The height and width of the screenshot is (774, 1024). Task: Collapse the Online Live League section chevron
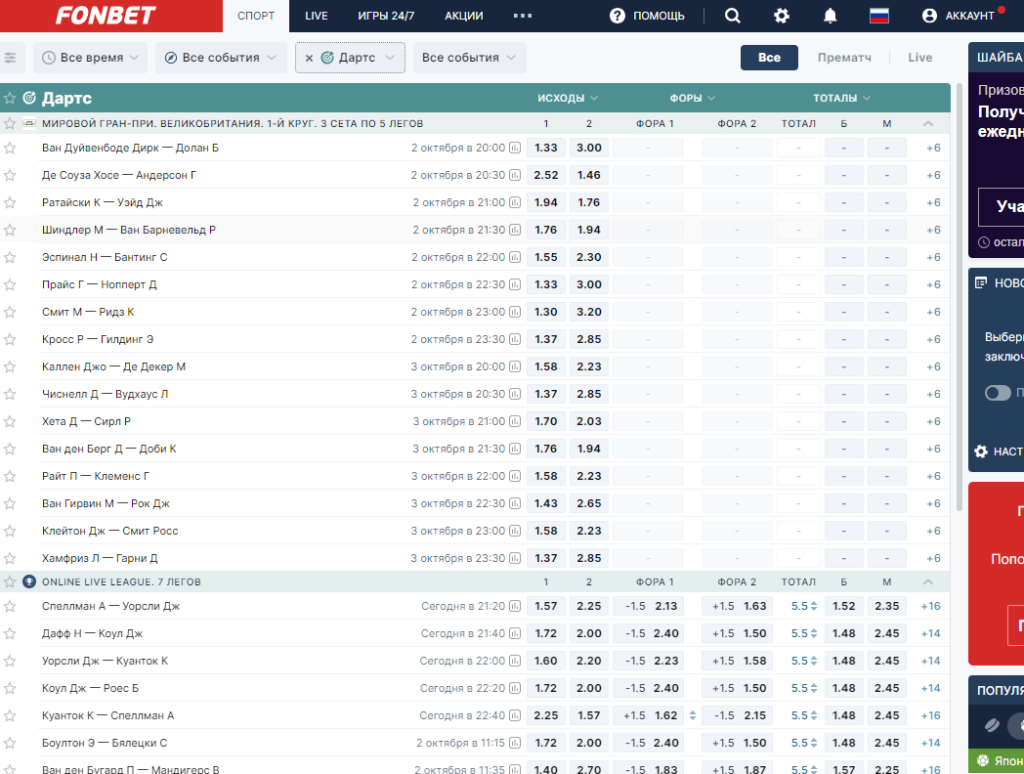point(928,582)
